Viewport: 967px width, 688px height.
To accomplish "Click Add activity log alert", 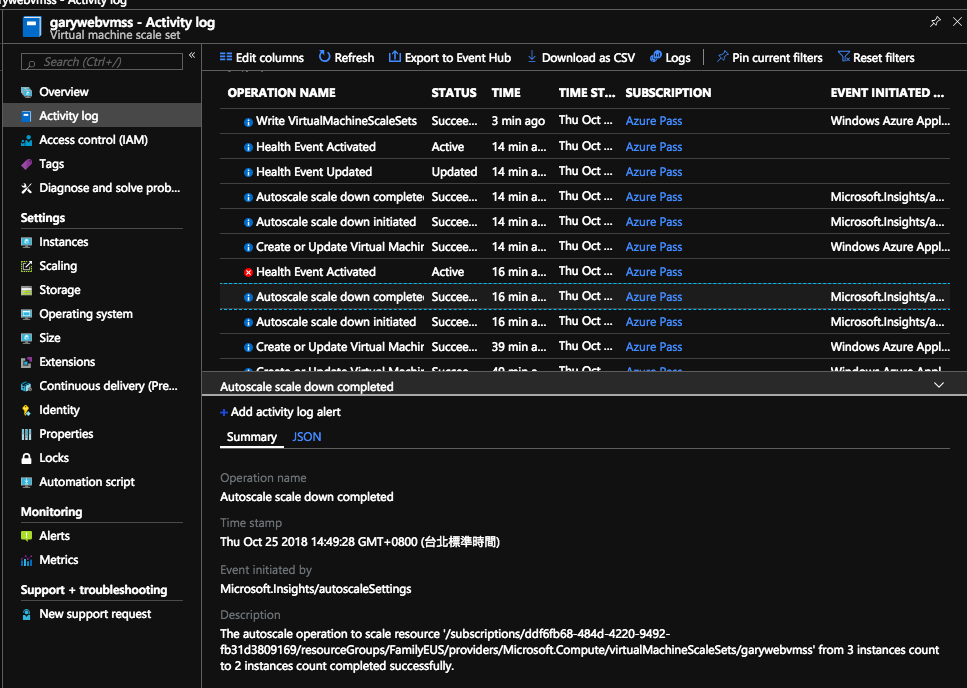I will (x=280, y=412).
